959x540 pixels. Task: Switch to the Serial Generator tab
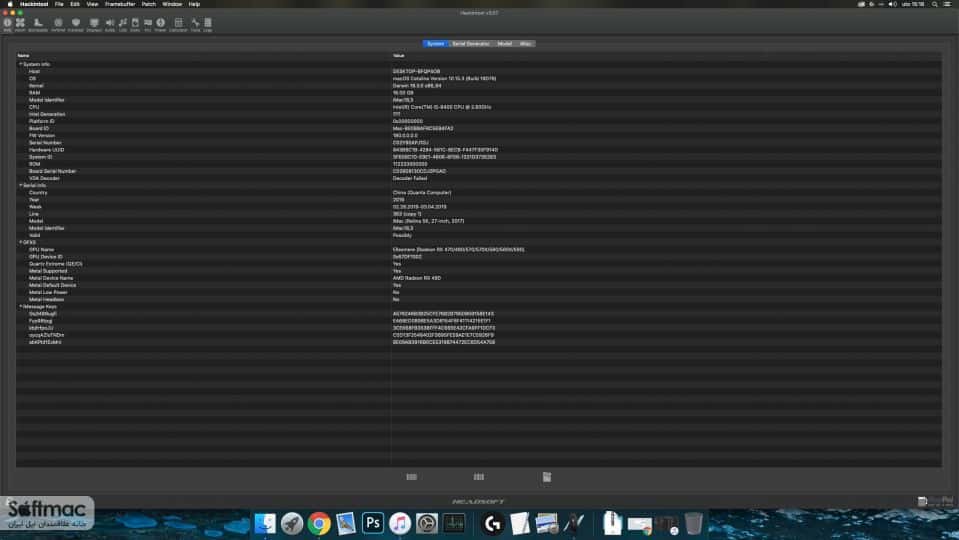pyautogui.click(x=470, y=44)
